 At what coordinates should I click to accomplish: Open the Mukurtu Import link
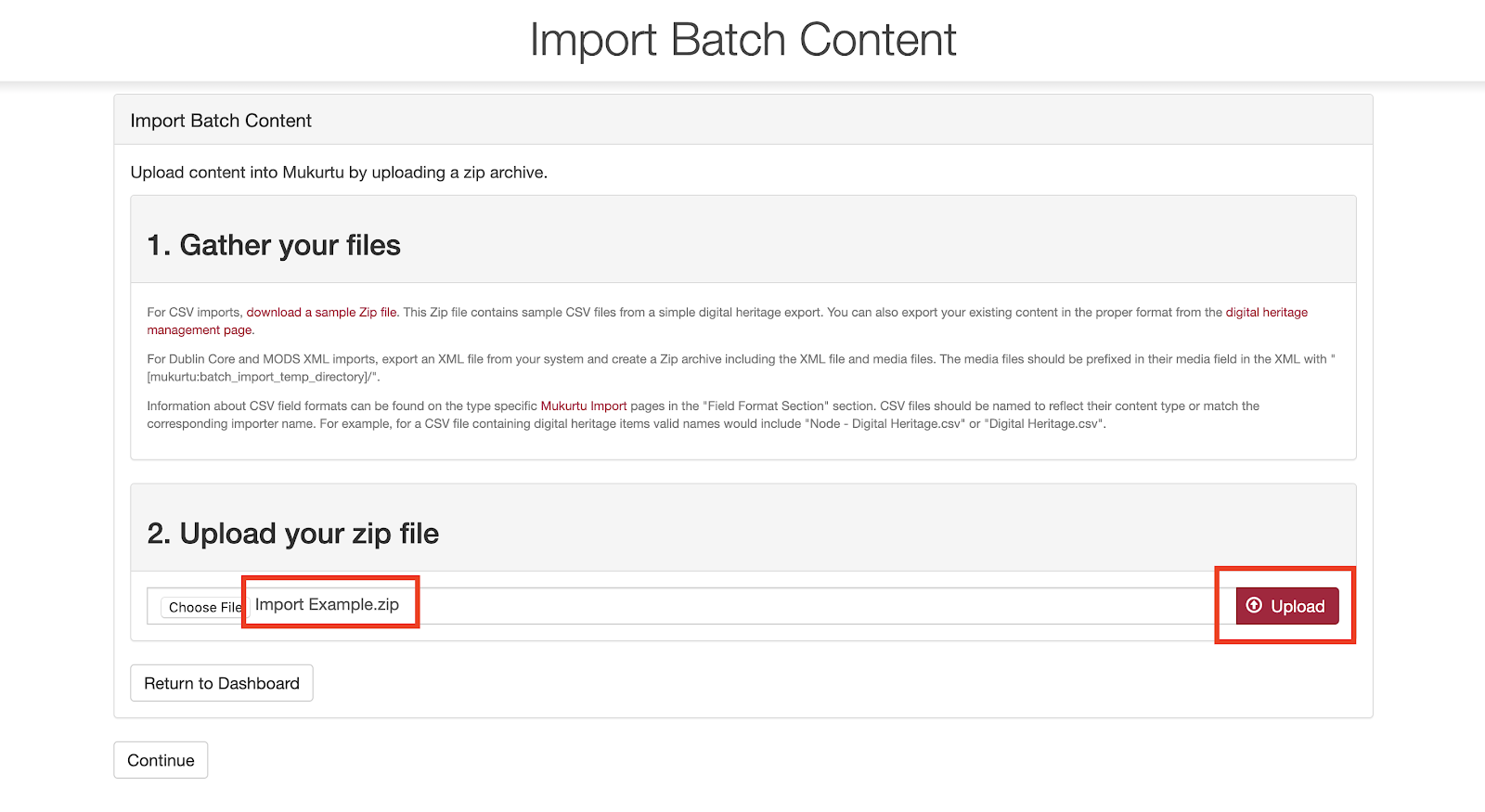coord(584,406)
